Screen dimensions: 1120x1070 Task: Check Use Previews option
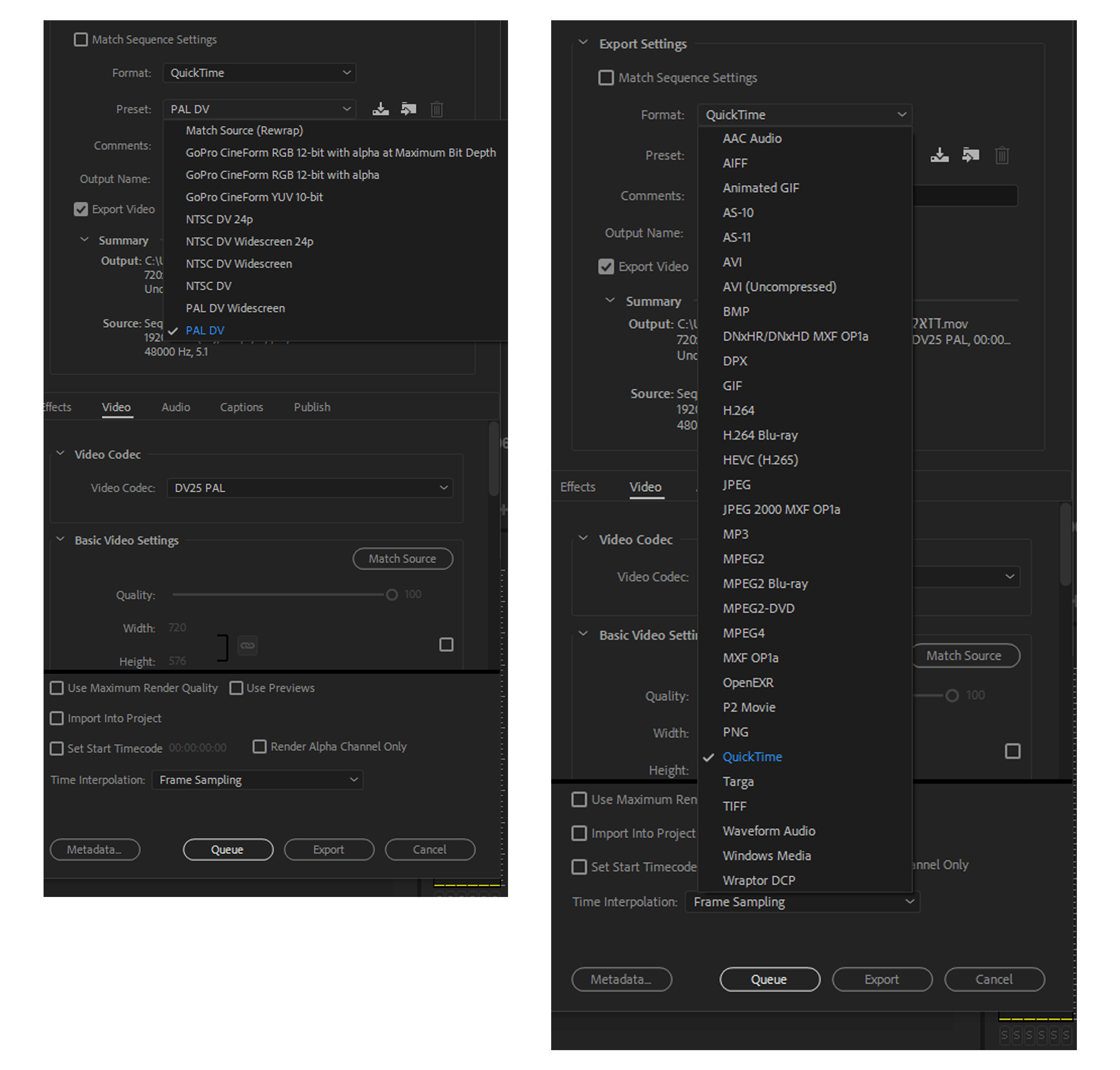(x=236, y=688)
